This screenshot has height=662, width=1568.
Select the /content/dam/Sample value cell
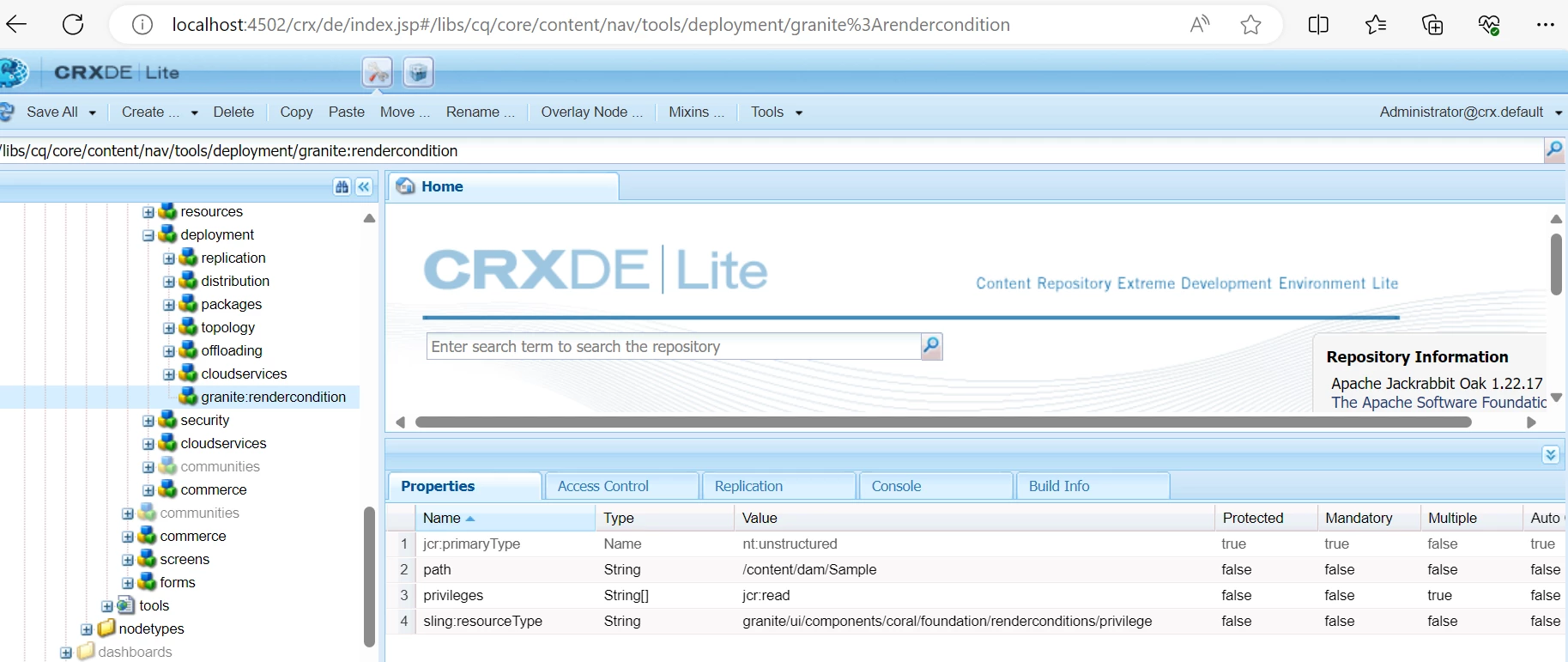[x=974, y=569]
